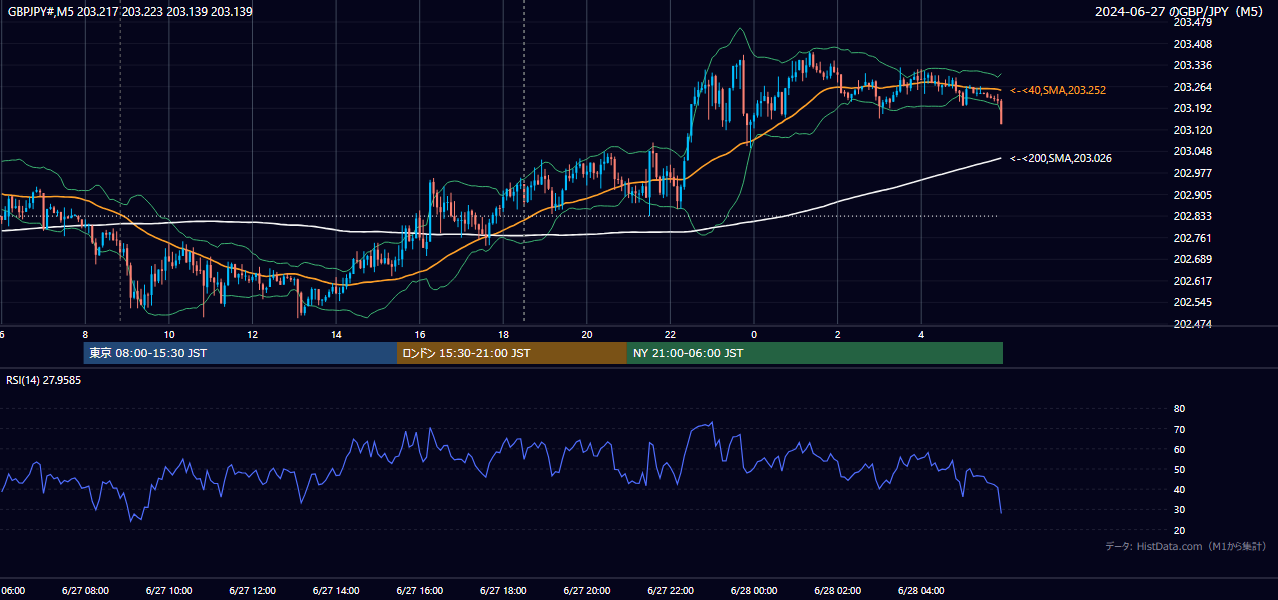Click hour label 22 under price chart
The width and height of the screenshot is (1278, 600).
tap(670, 335)
